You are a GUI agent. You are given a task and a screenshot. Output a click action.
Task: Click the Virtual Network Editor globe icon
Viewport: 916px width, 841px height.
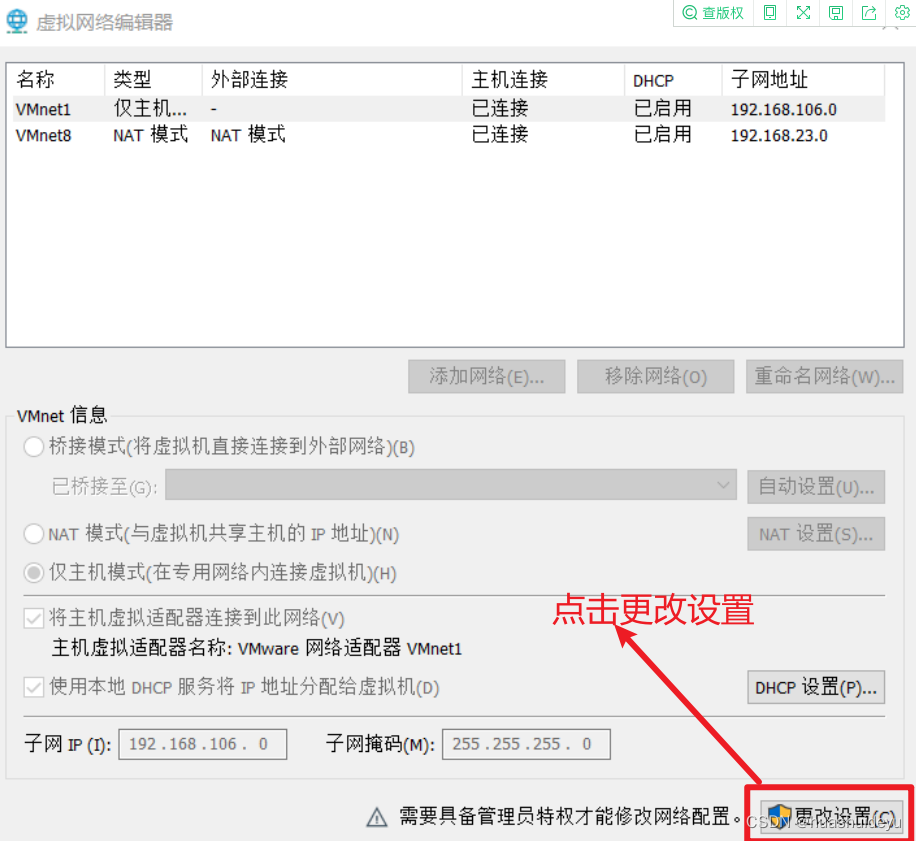[x=16, y=21]
